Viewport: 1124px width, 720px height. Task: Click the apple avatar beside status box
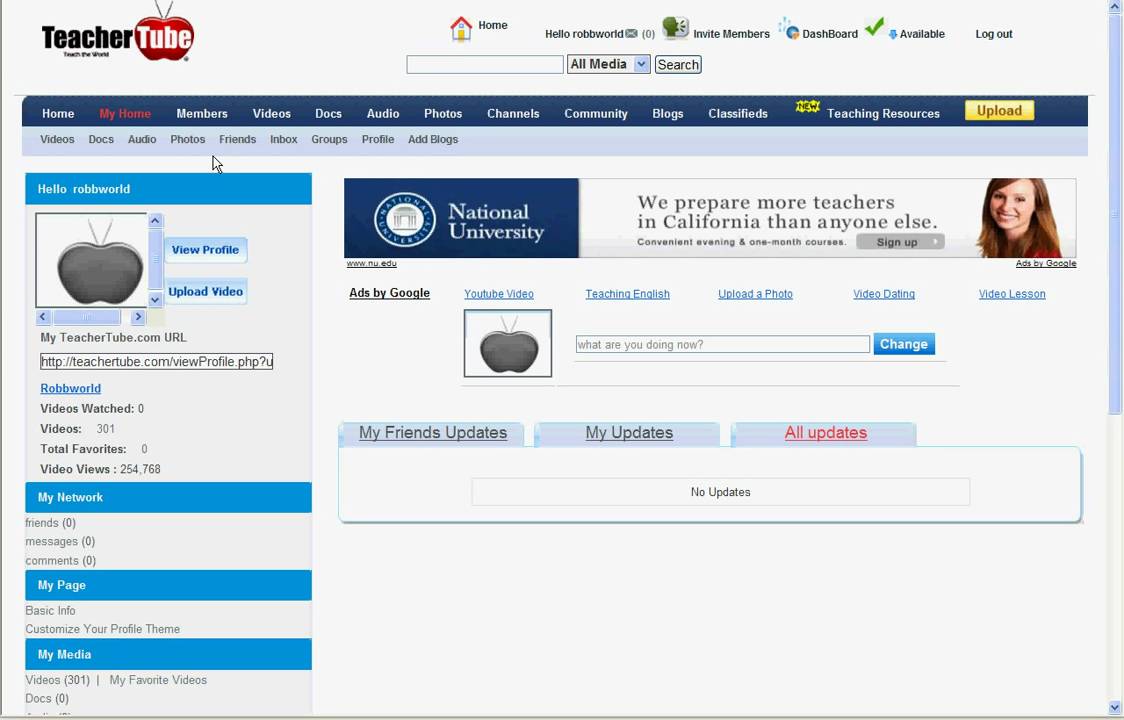[508, 344]
